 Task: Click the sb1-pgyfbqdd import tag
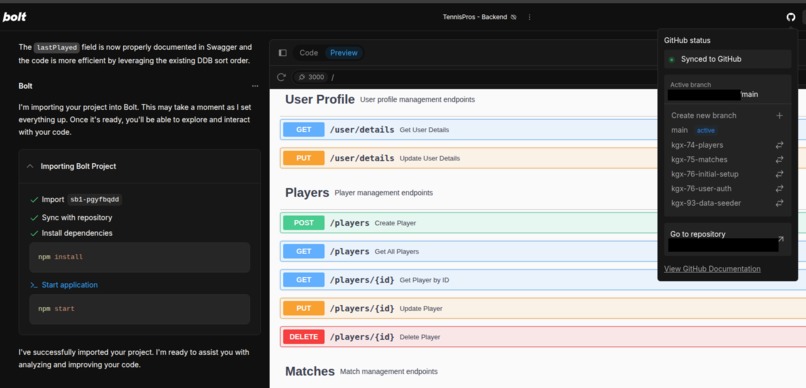click(x=95, y=199)
